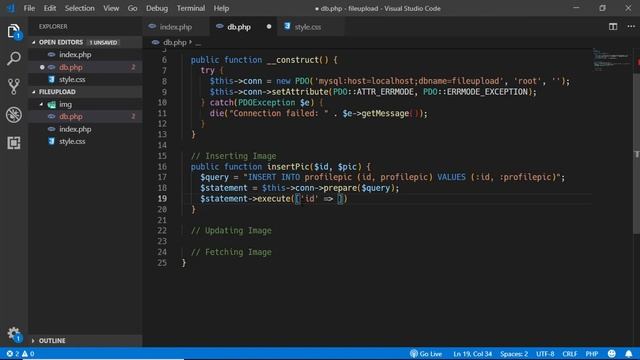The image size is (640, 360).
Task: Switch to the style.css tab
Action: point(310,27)
